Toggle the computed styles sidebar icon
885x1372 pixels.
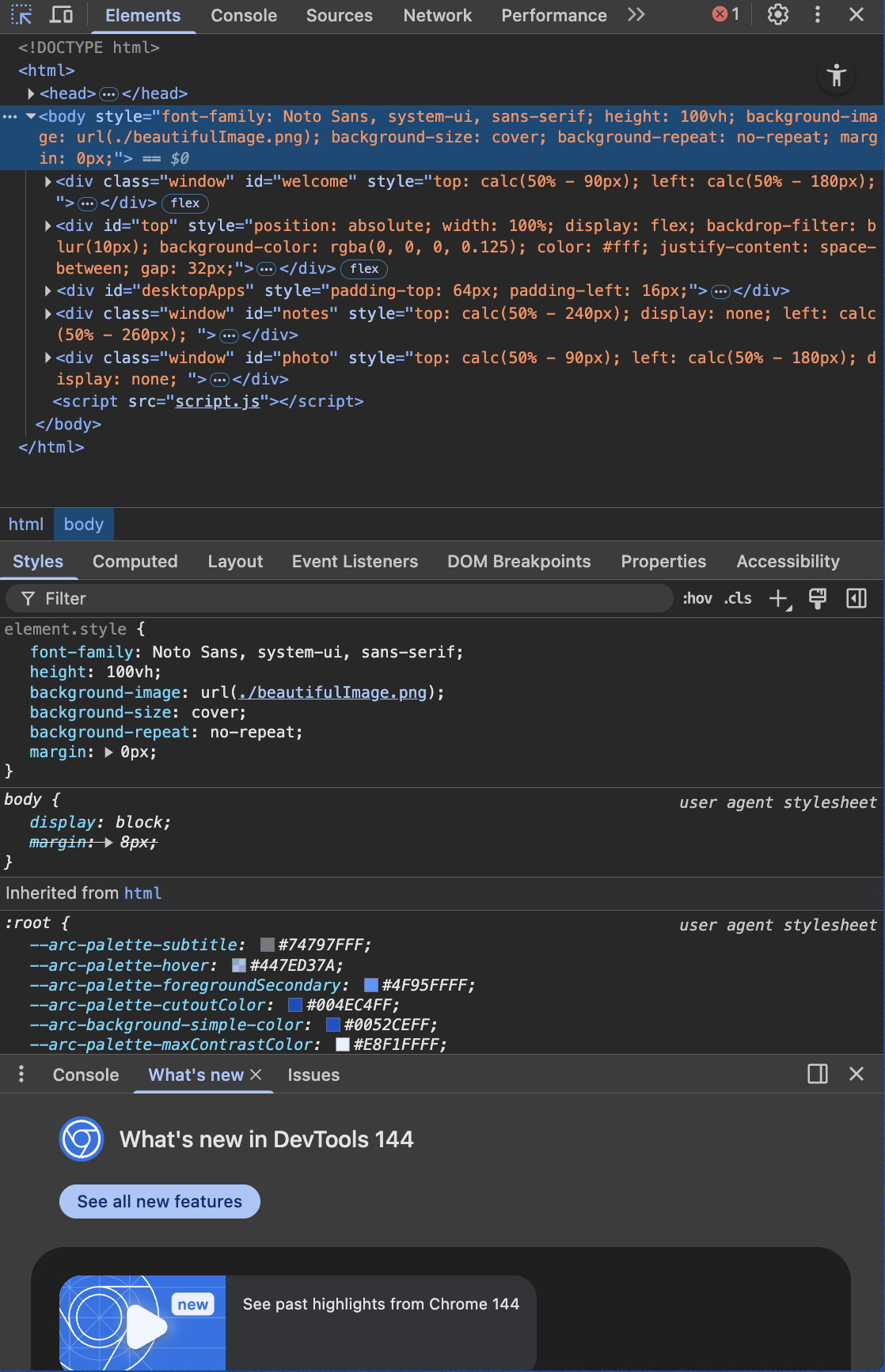[x=857, y=599]
